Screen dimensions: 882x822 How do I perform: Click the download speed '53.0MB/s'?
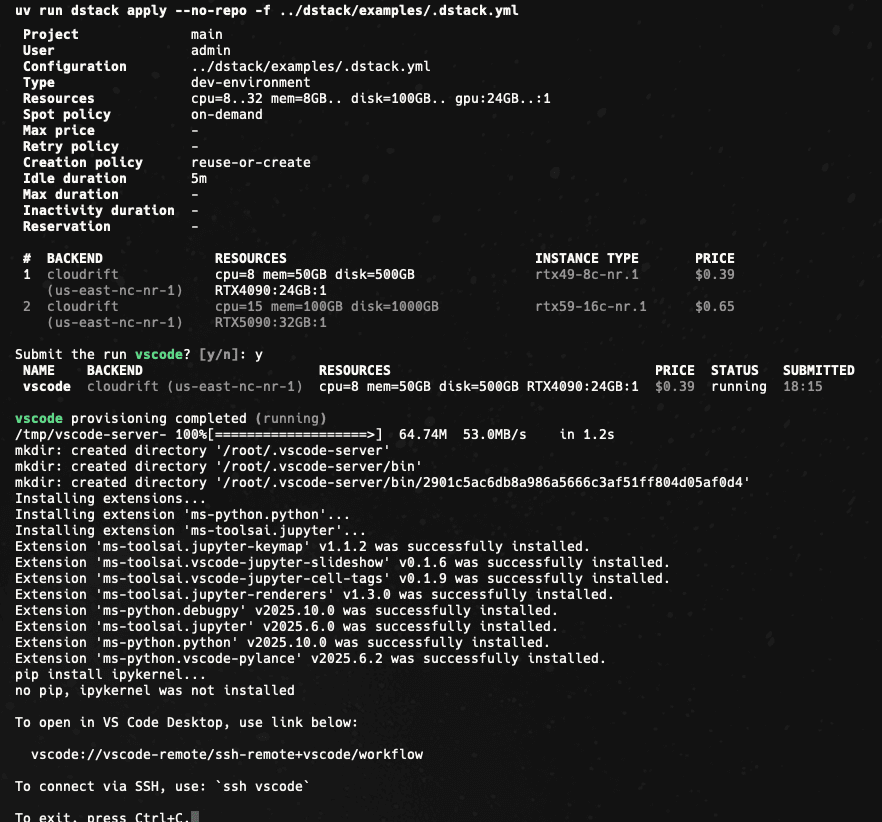click(x=494, y=434)
